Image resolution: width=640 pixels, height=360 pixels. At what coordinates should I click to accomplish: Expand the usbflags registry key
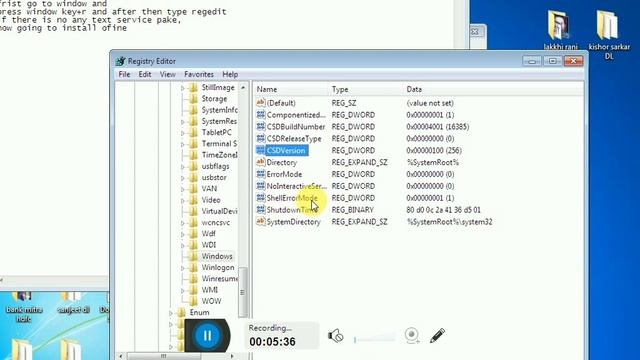click(x=183, y=167)
